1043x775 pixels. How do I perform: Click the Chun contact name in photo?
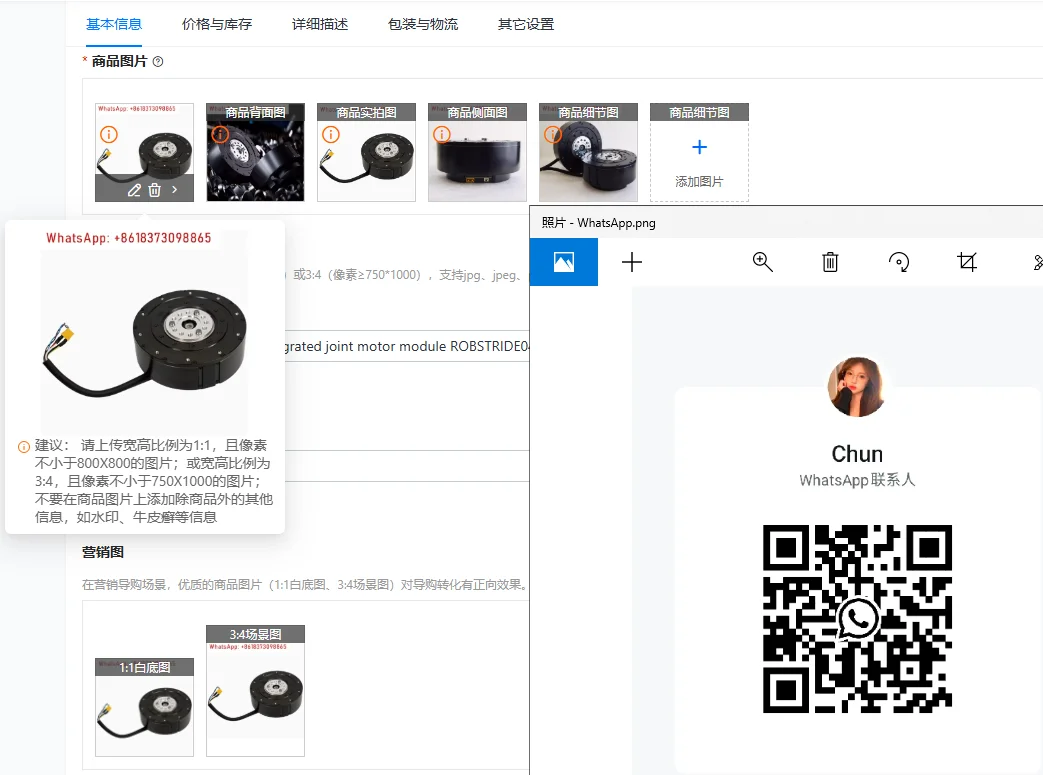click(x=857, y=454)
